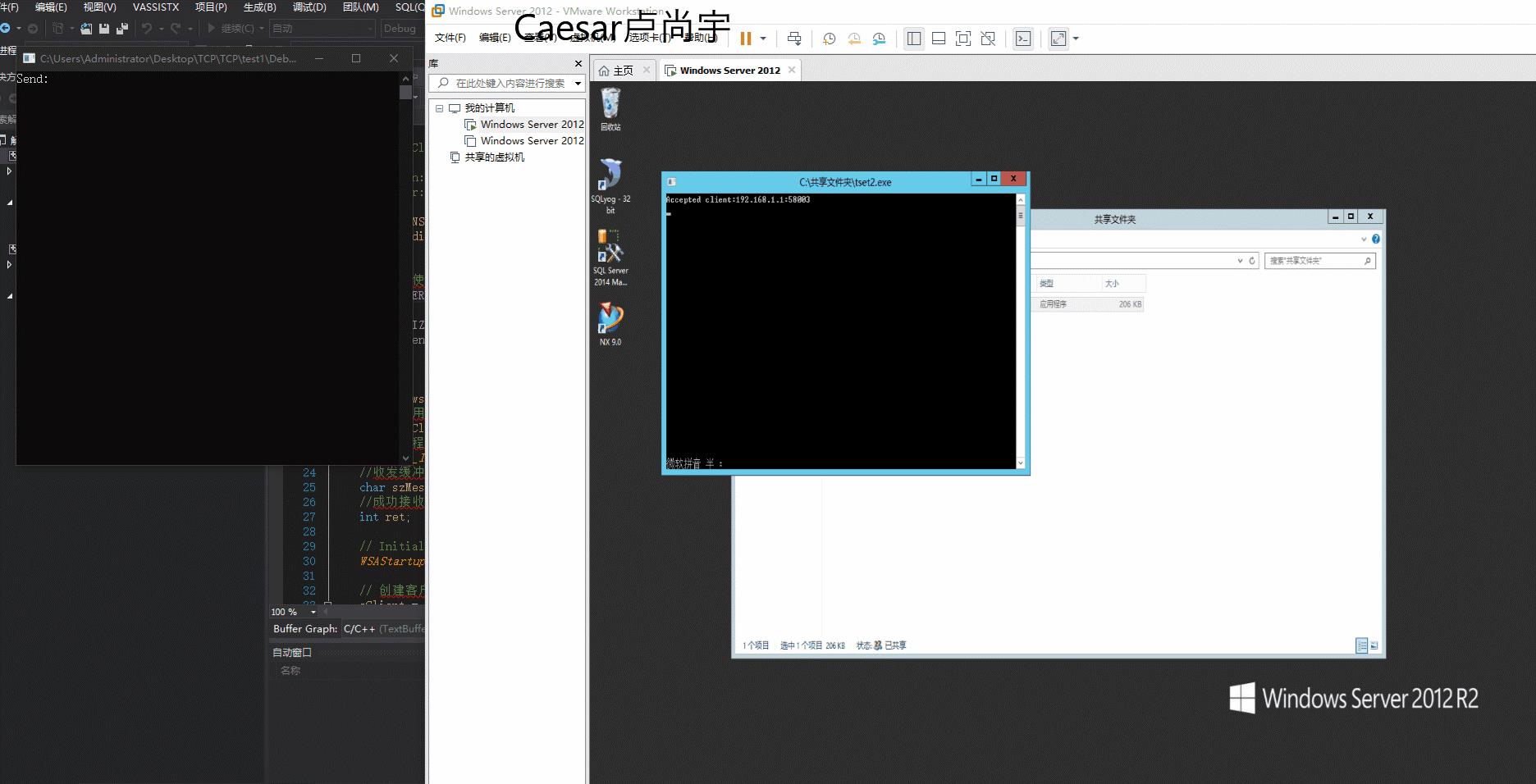
Task: Click the 名称 column header in 自动窗口
Action: (x=290, y=671)
